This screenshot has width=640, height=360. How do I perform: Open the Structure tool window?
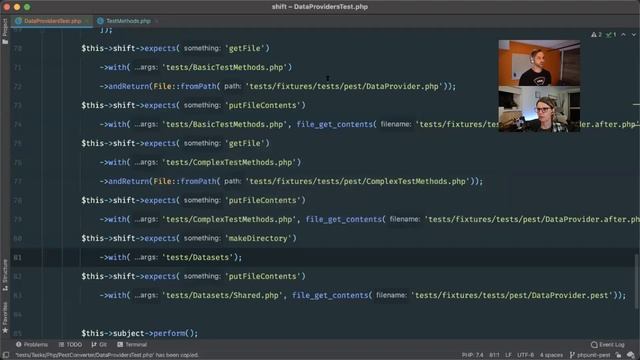[x=5, y=276]
